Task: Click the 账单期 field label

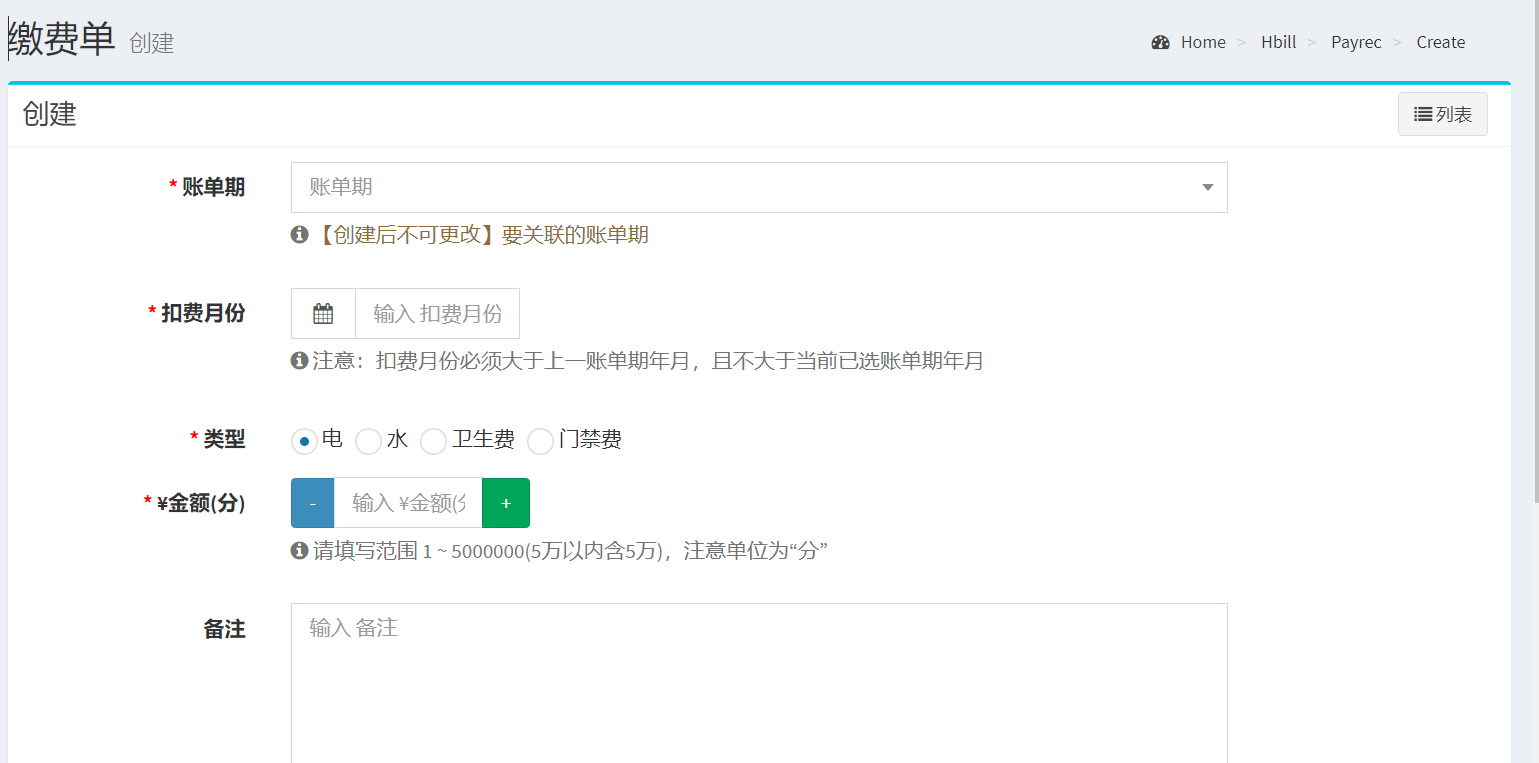Action: pos(213,187)
